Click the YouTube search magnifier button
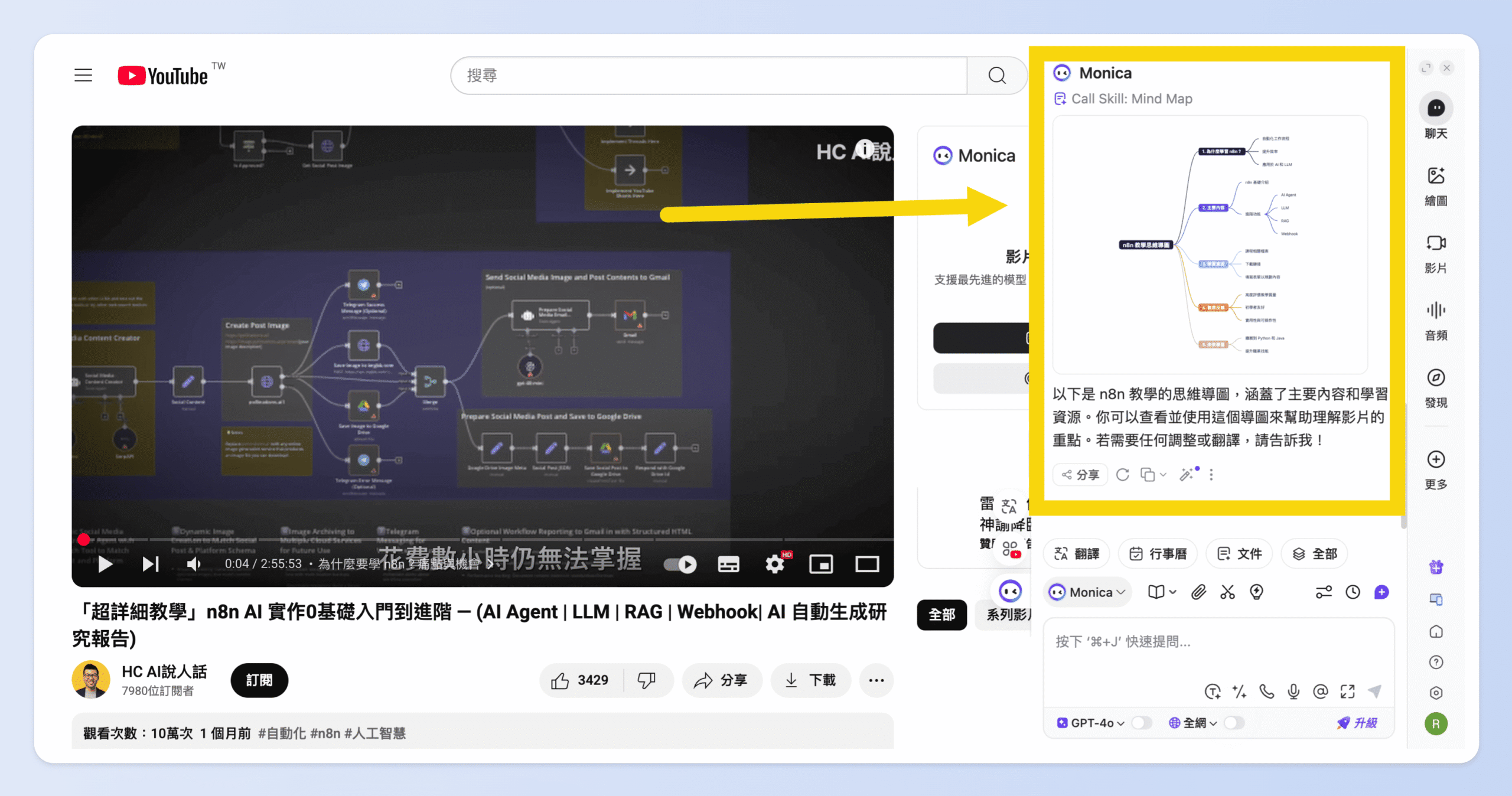The image size is (1512, 796). tap(997, 76)
